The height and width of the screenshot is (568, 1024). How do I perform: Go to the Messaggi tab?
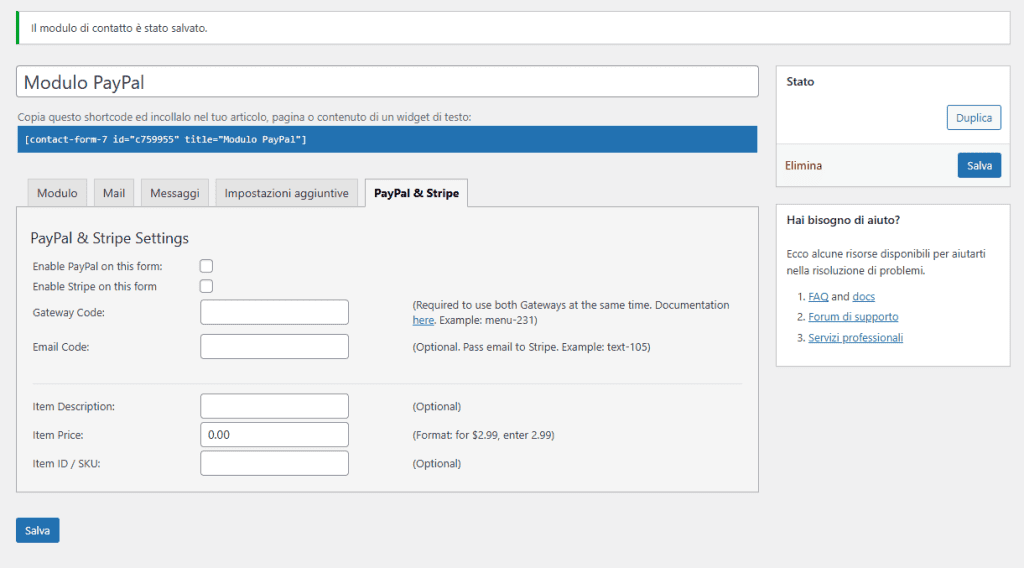174,193
